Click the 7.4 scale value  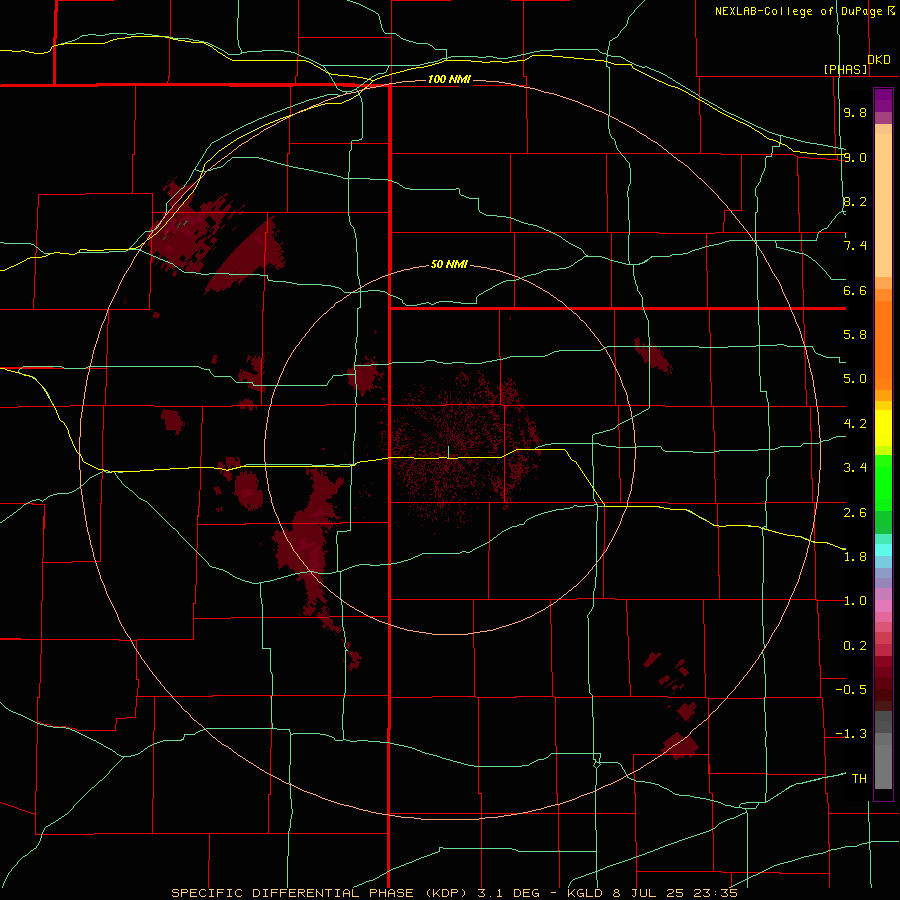pos(855,246)
